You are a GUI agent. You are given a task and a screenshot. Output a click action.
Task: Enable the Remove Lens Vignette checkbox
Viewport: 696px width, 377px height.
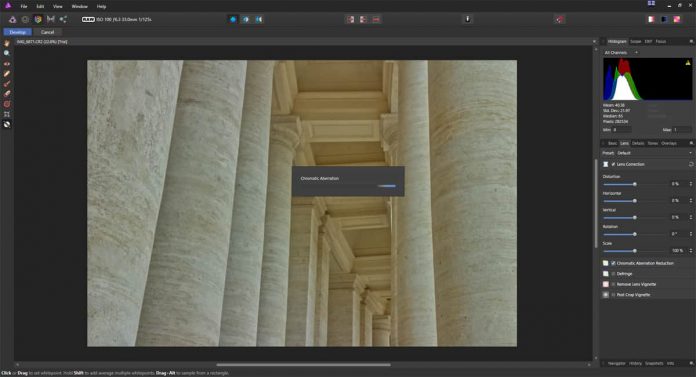click(613, 284)
